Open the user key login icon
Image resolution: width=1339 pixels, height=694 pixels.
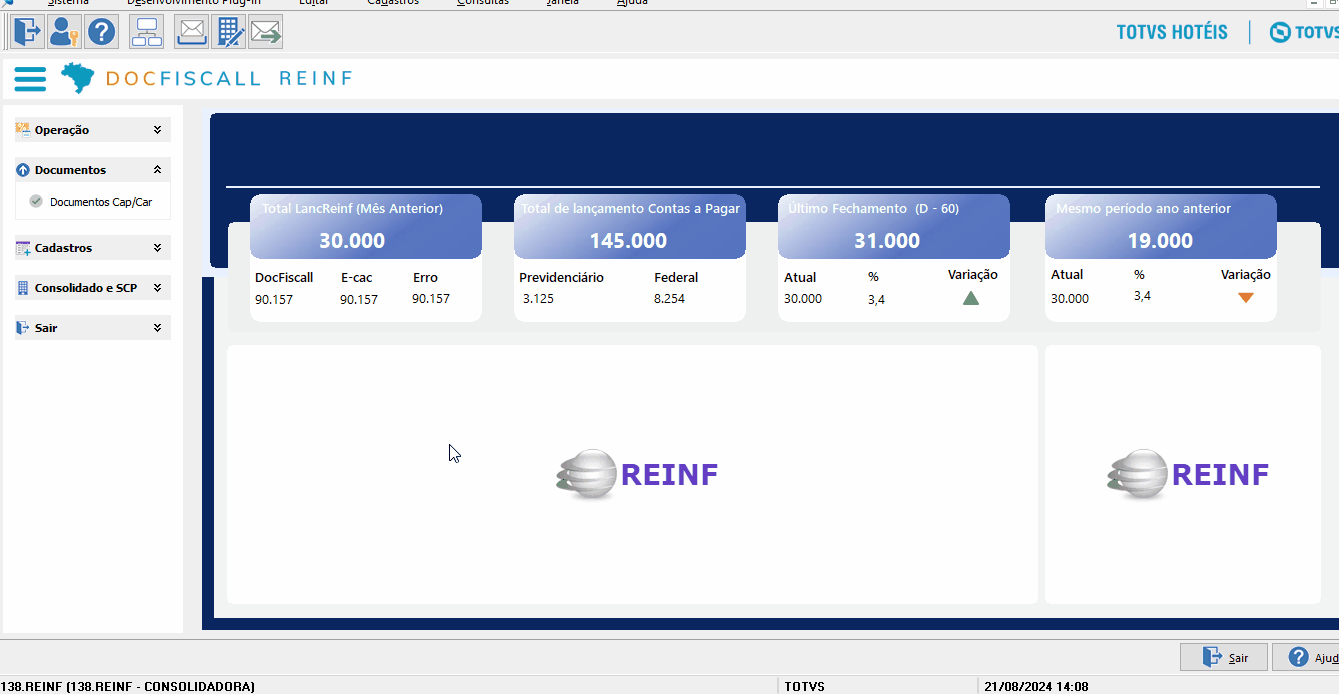point(65,32)
